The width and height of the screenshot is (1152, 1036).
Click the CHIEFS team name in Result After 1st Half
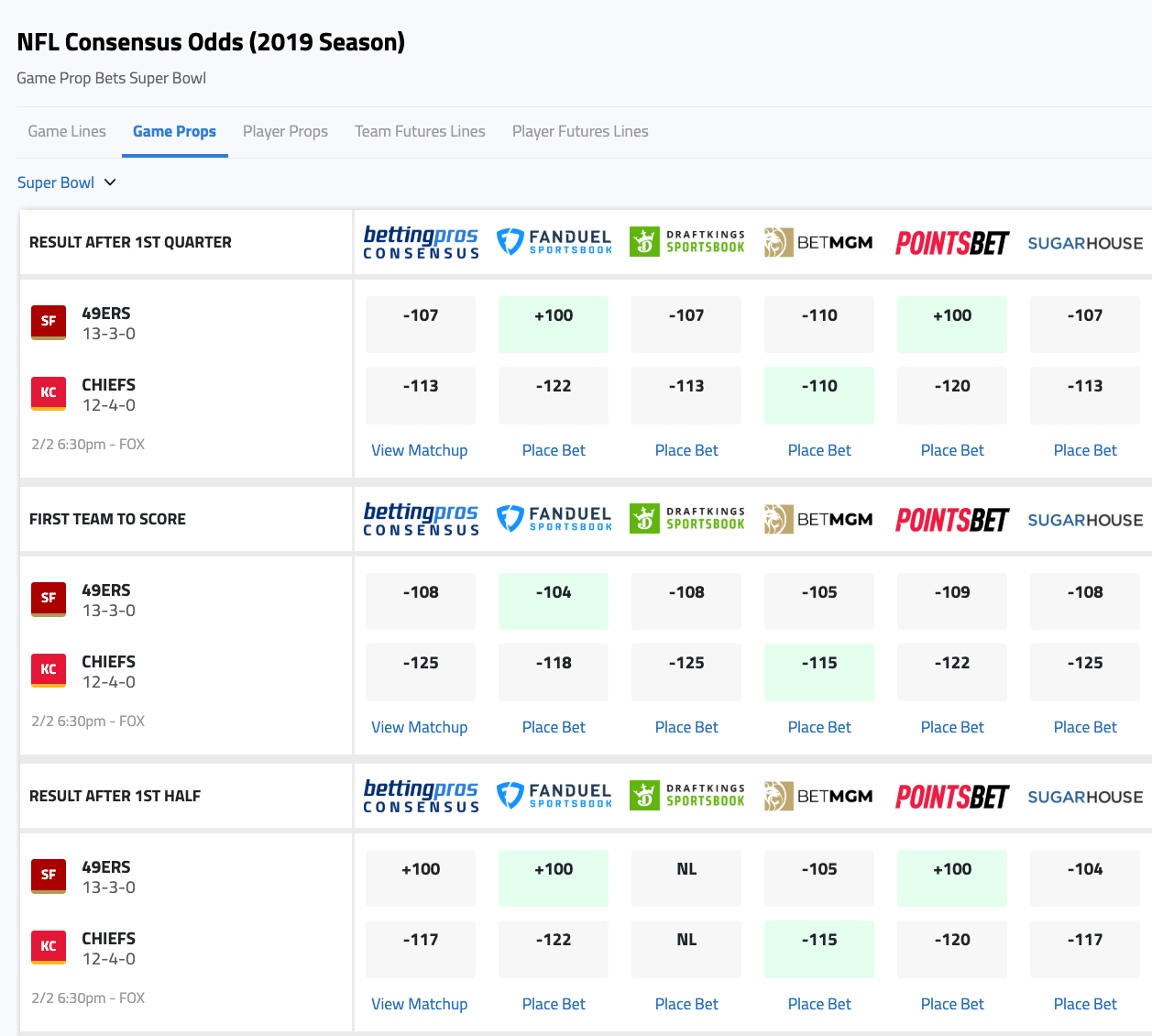tap(109, 939)
